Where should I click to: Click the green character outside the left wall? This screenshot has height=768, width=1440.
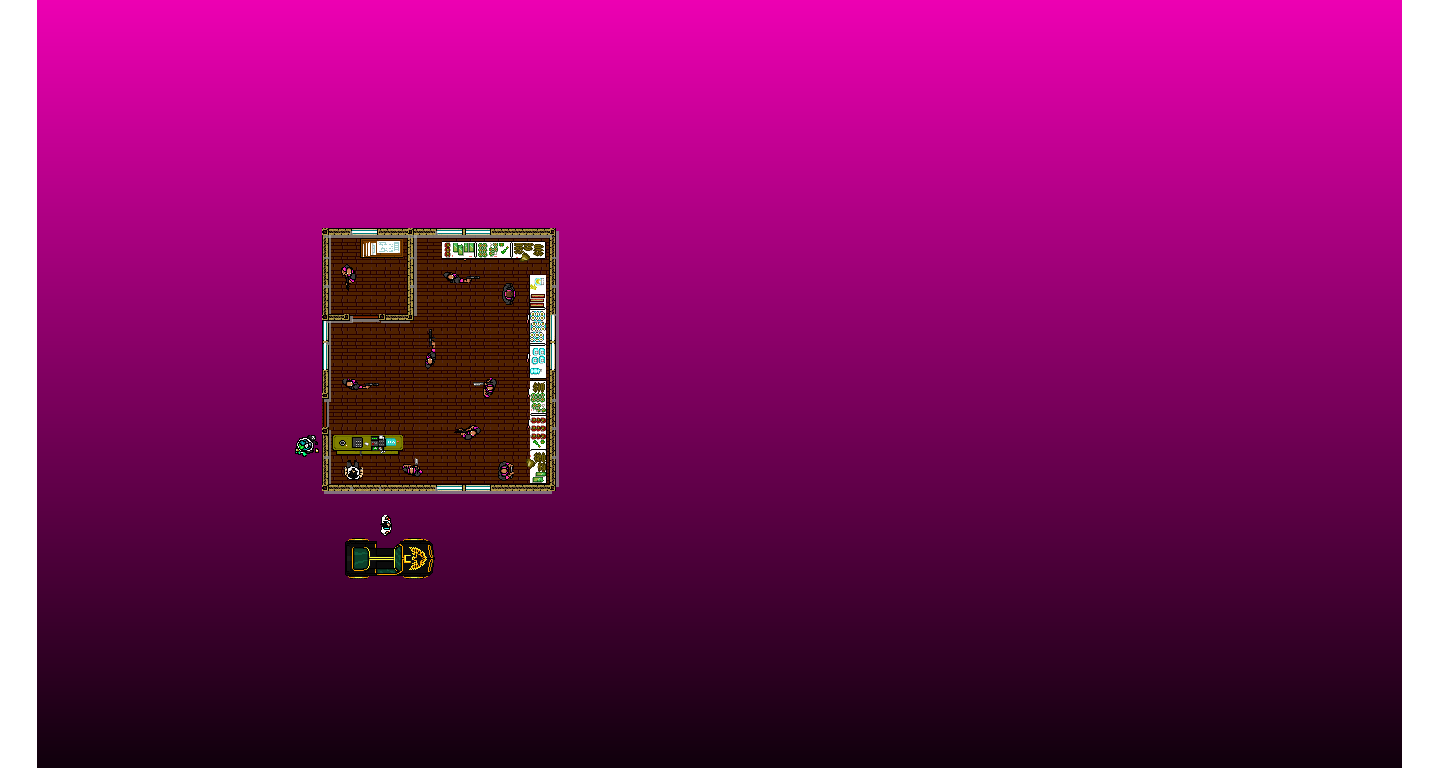[306, 446]
